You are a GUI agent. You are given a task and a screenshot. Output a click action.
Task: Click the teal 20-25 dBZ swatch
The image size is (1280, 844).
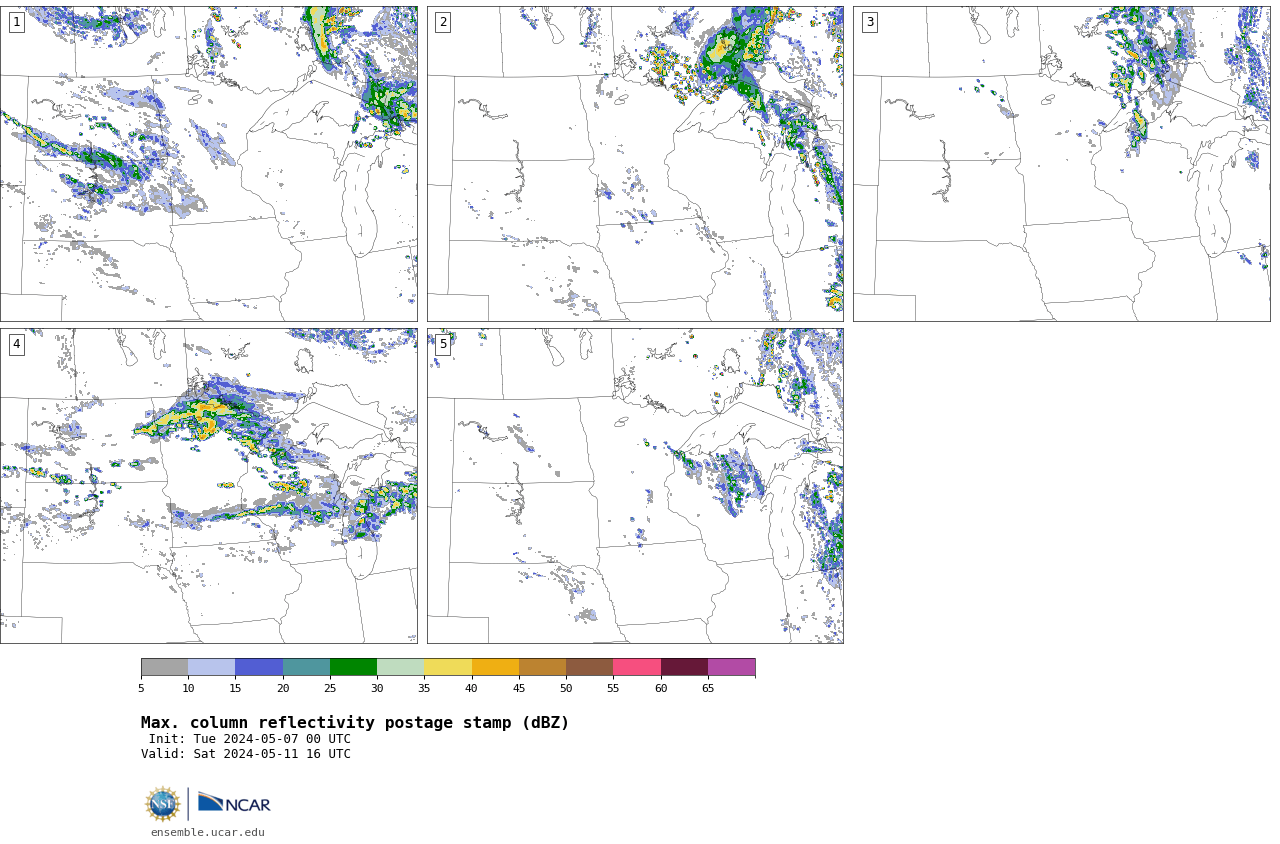point(306,667)
